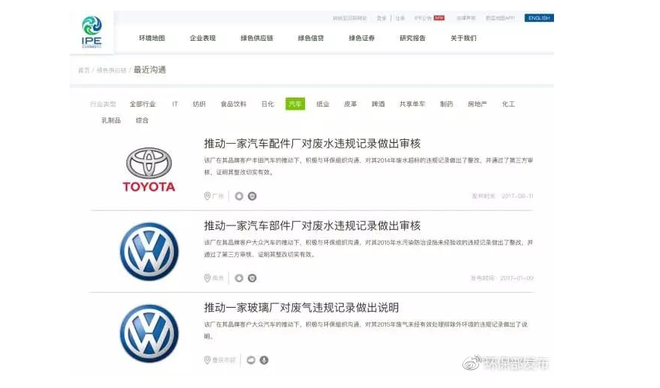660x388 pixels.
Task: Filter by 日化 industry
Action: pyautogui.click(x=267, y=104)
